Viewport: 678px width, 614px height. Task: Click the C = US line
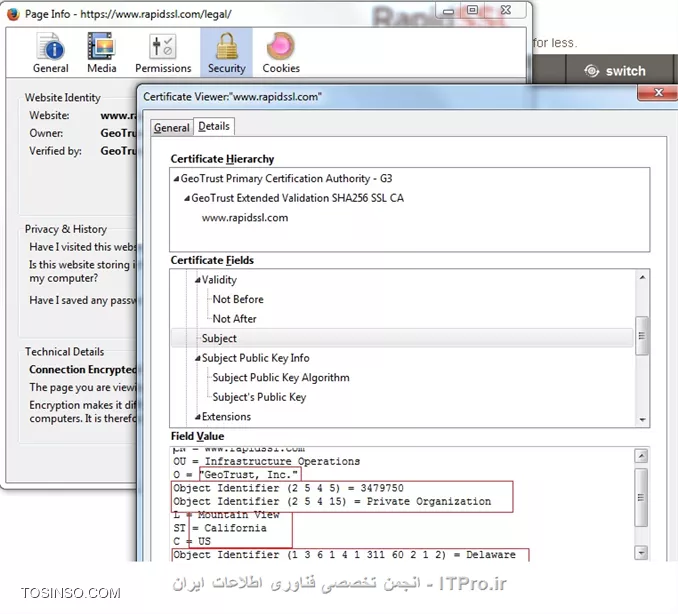tap(192, 541)
